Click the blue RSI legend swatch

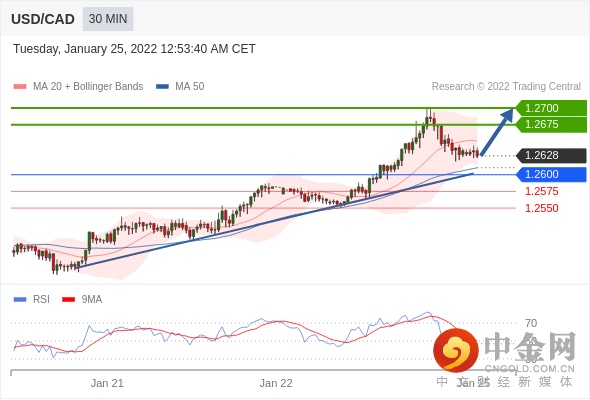20,300
